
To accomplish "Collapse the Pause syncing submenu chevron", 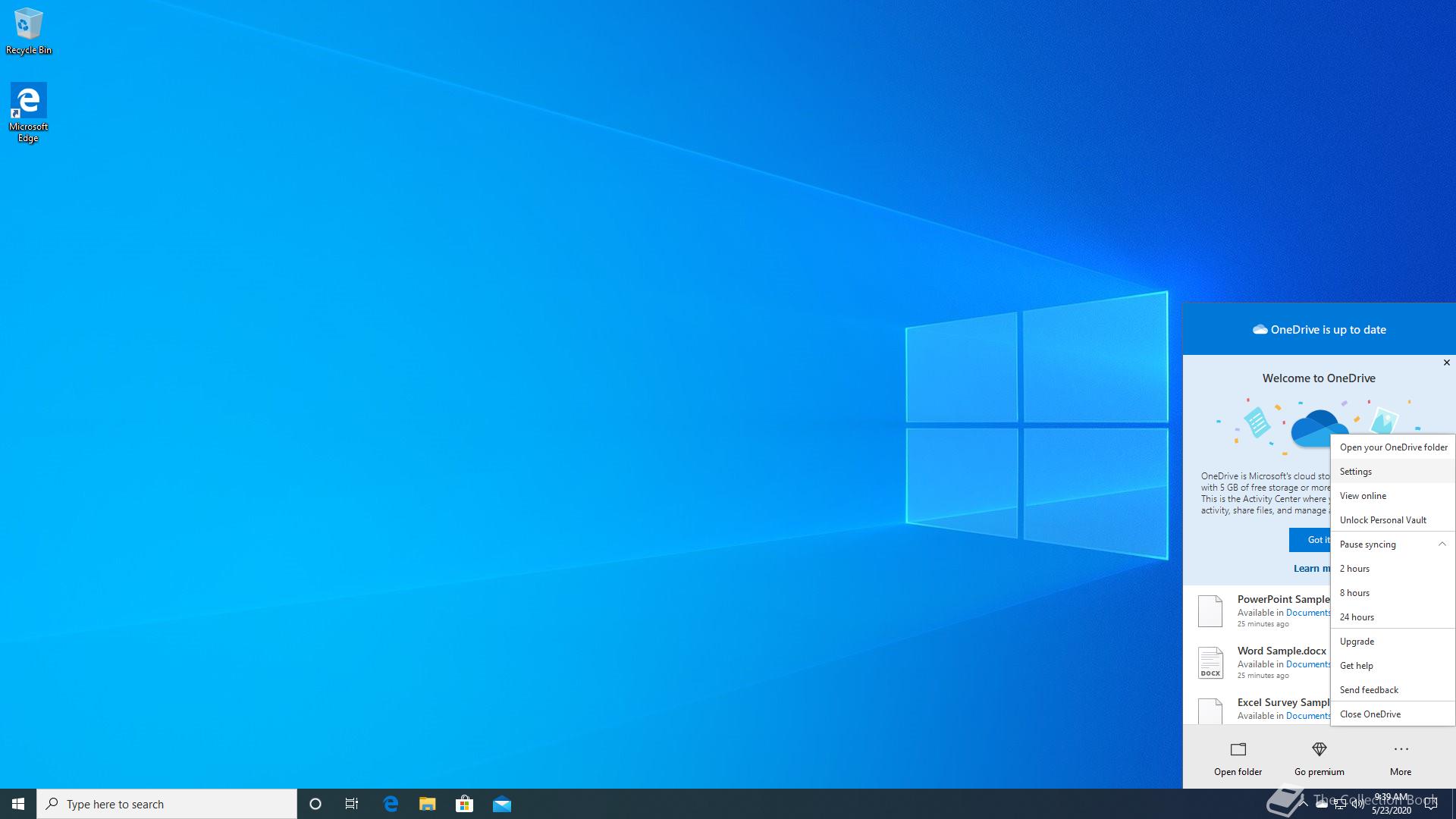I will [x=1442, y=544].
